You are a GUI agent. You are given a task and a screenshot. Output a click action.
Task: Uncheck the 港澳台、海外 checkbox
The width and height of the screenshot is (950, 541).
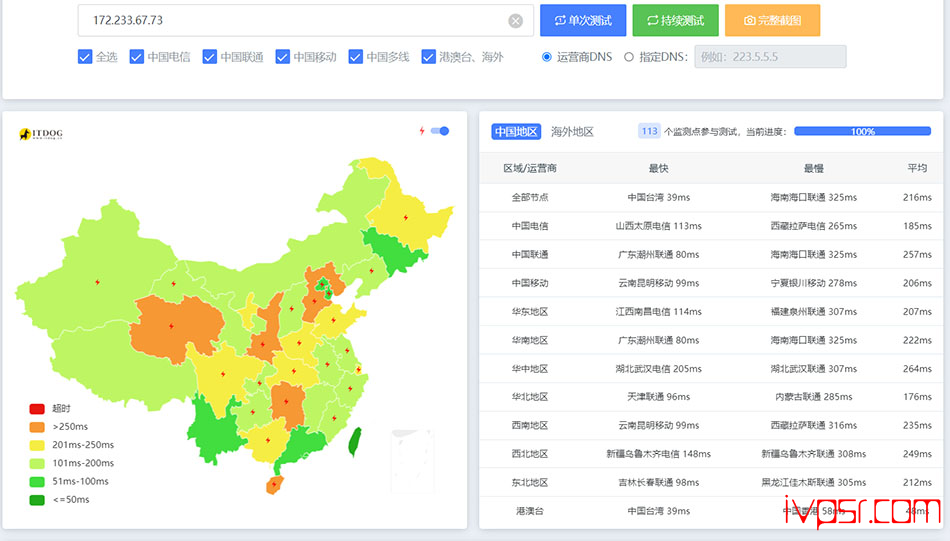(428, 57)
